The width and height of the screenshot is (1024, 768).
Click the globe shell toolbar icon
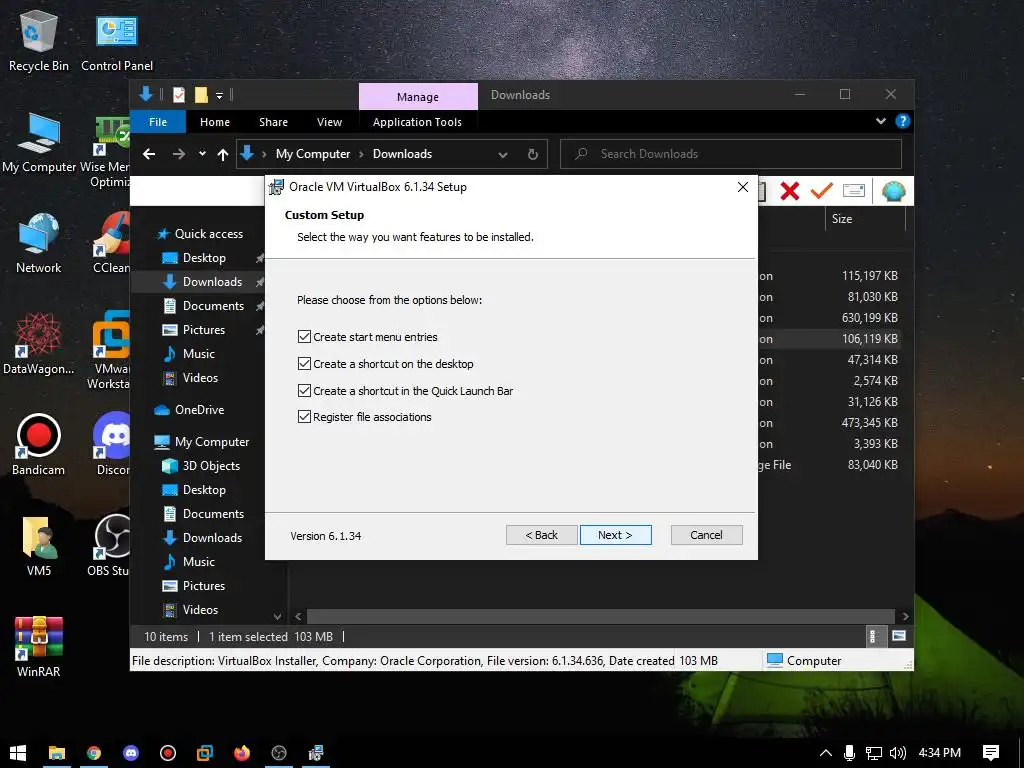[893, 191]
